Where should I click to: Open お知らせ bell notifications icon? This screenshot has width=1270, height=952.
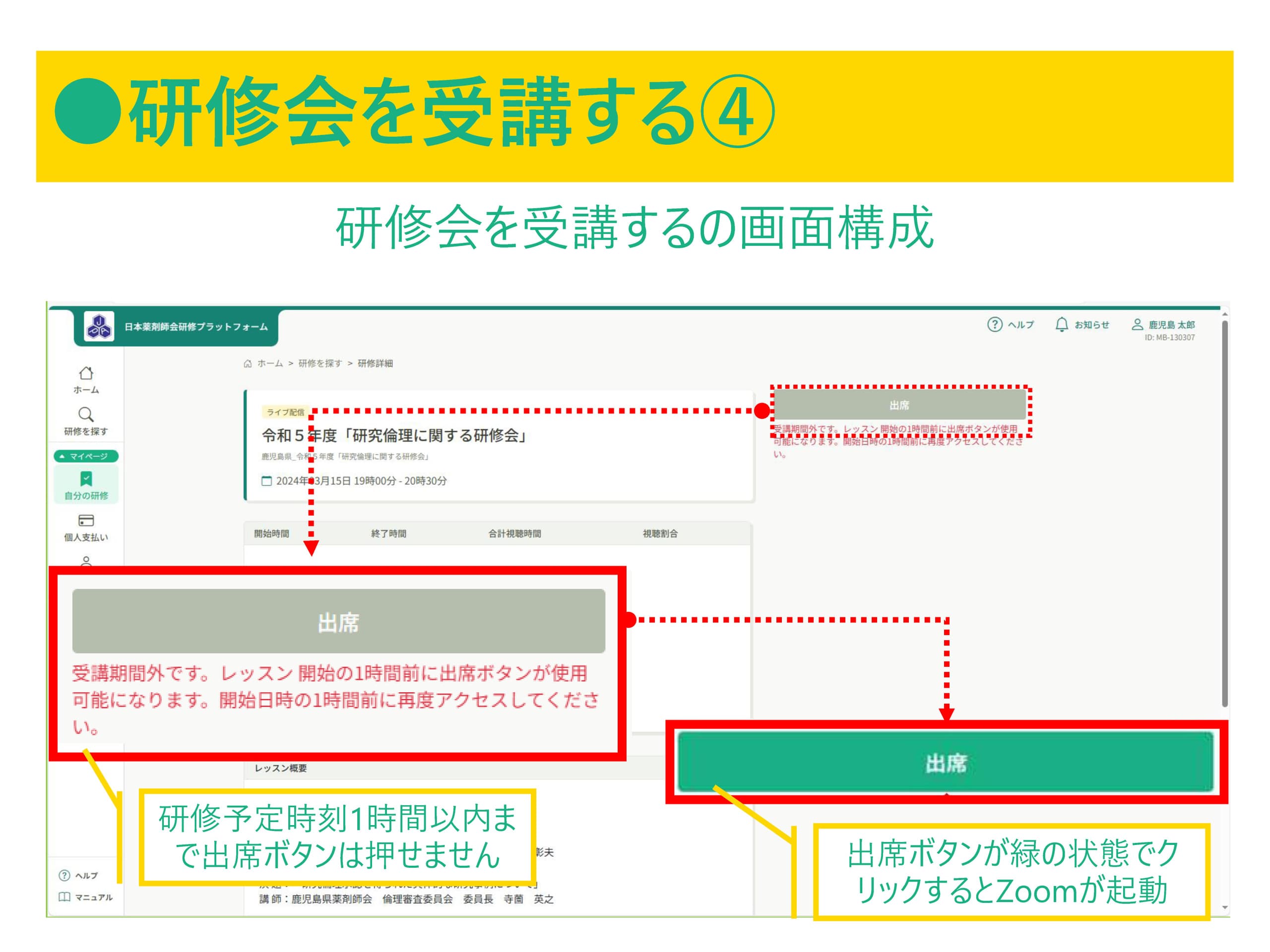click(x=1062, y=324)
